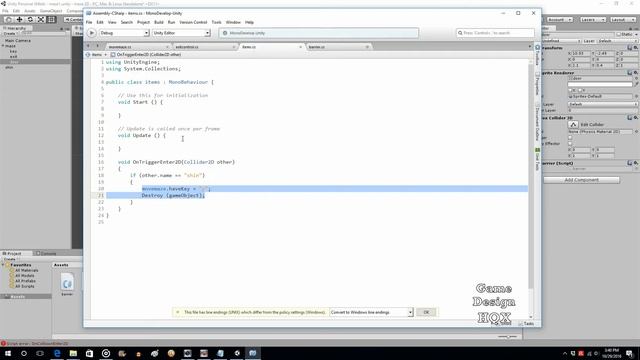This screenshot has width=640, height=360.
Task: Open Task View from the taskbar
Action: click(x=40, y=353)
